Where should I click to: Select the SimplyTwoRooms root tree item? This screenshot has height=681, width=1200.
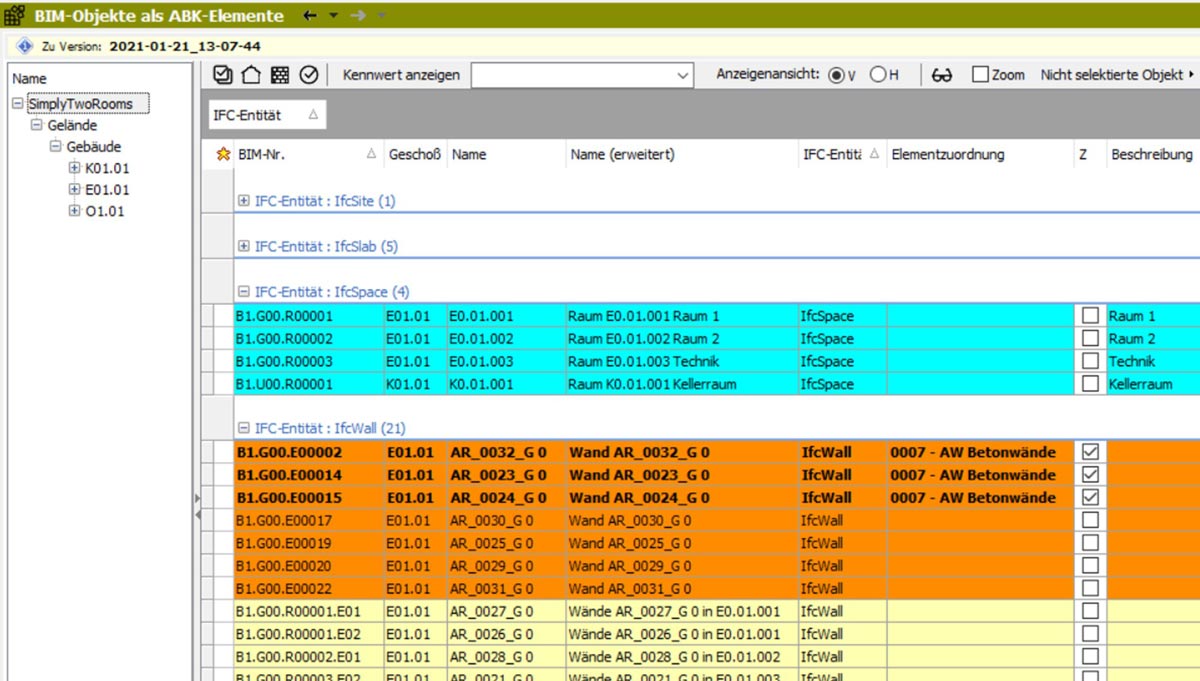(x=80, y=104)
